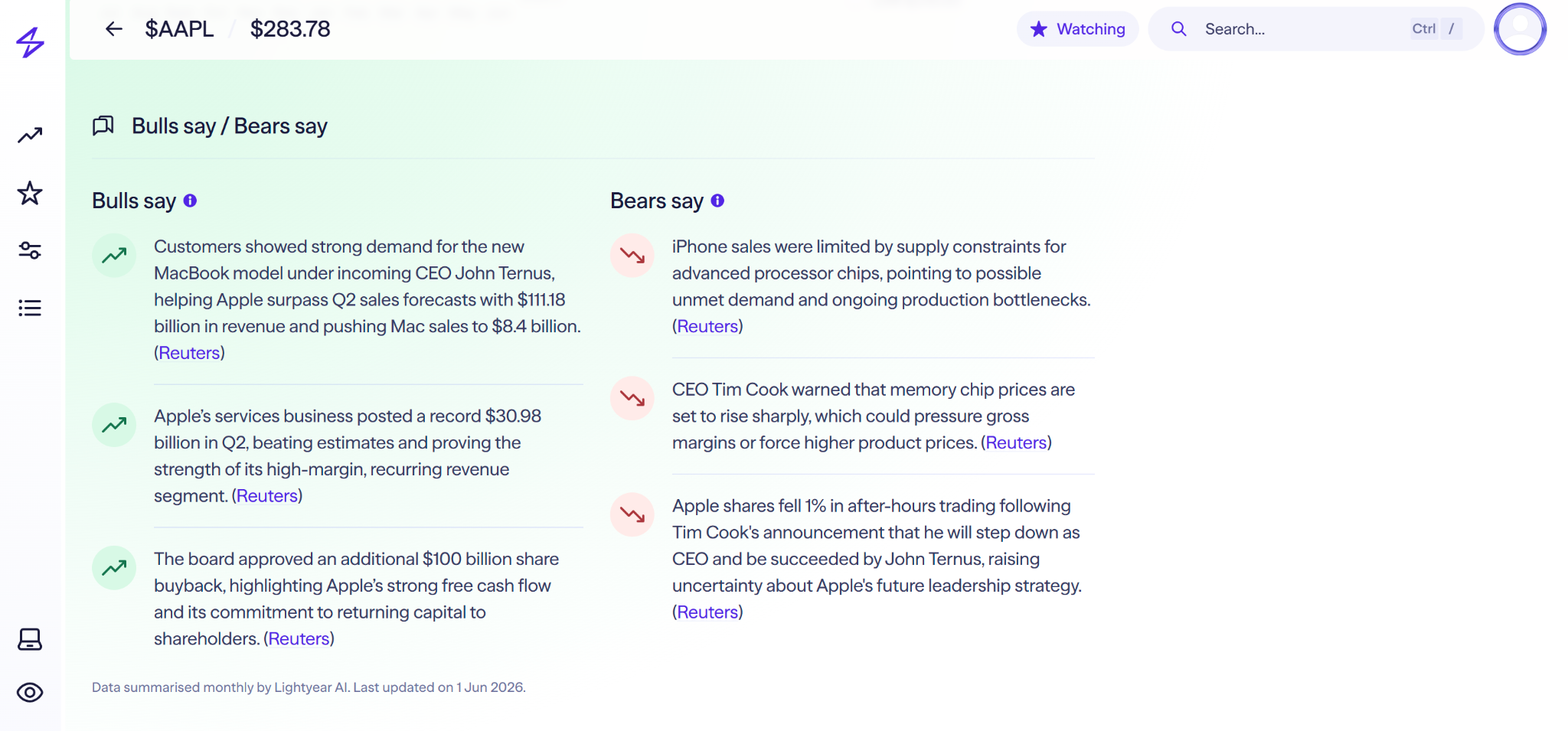Show info tooltip next to Bulls say
This screenshot has height=731, width=1568.
tap(190, 201)
